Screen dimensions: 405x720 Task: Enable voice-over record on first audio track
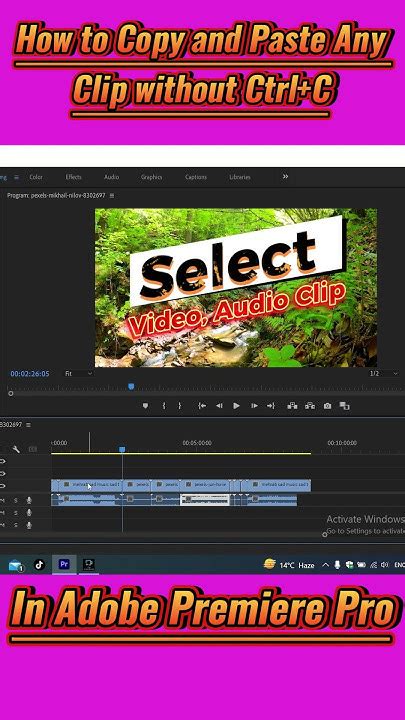pos(29,500)
